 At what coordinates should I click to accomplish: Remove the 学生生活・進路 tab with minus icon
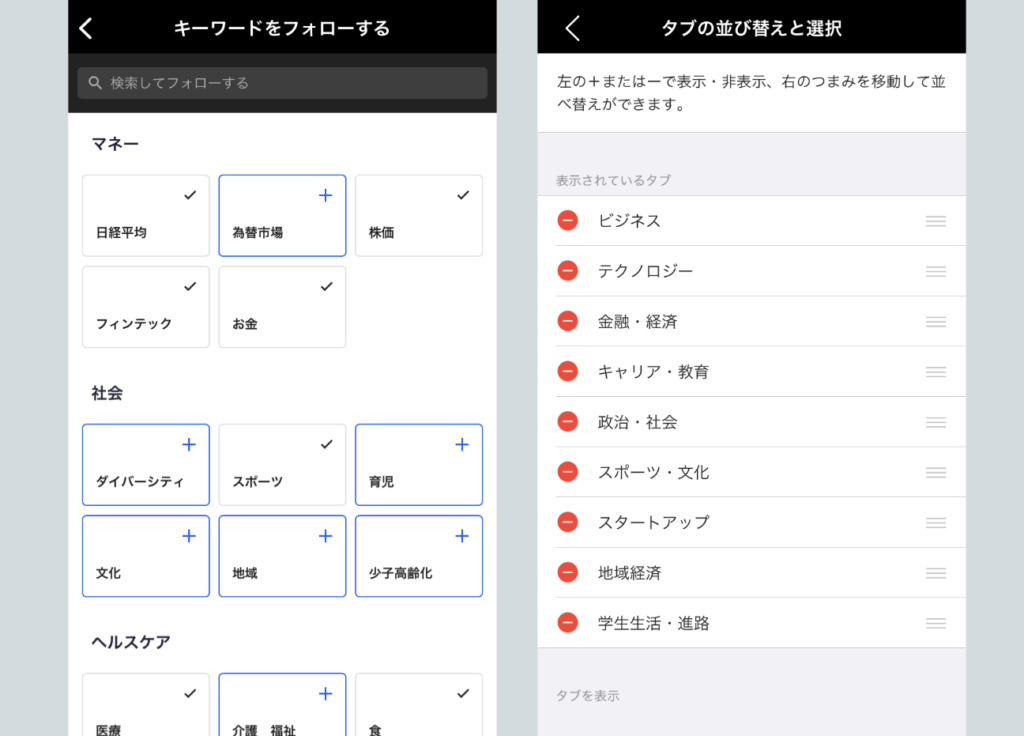coord(568,623)
